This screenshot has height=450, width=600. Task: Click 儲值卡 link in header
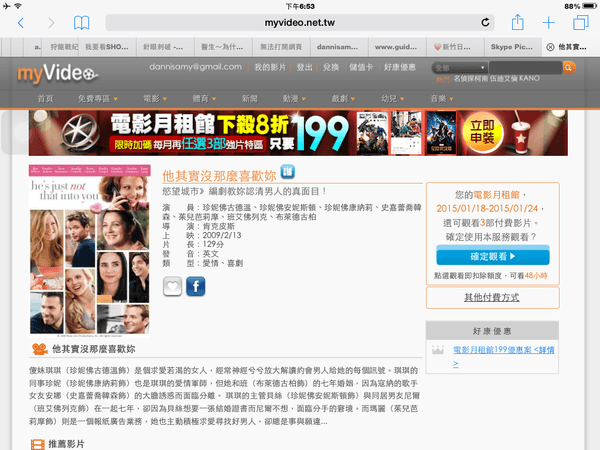pyautogui.click(x=361, y=67)
